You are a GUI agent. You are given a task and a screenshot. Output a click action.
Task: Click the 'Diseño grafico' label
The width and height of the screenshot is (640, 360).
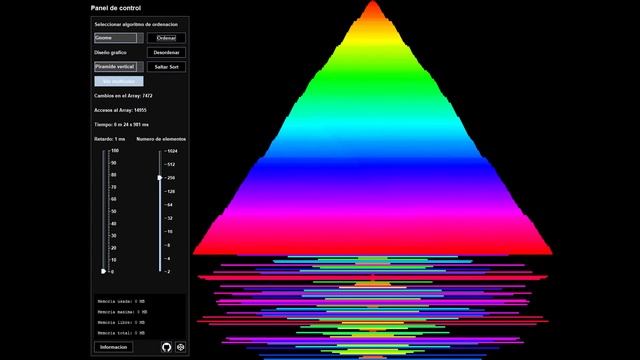(110, 53)
